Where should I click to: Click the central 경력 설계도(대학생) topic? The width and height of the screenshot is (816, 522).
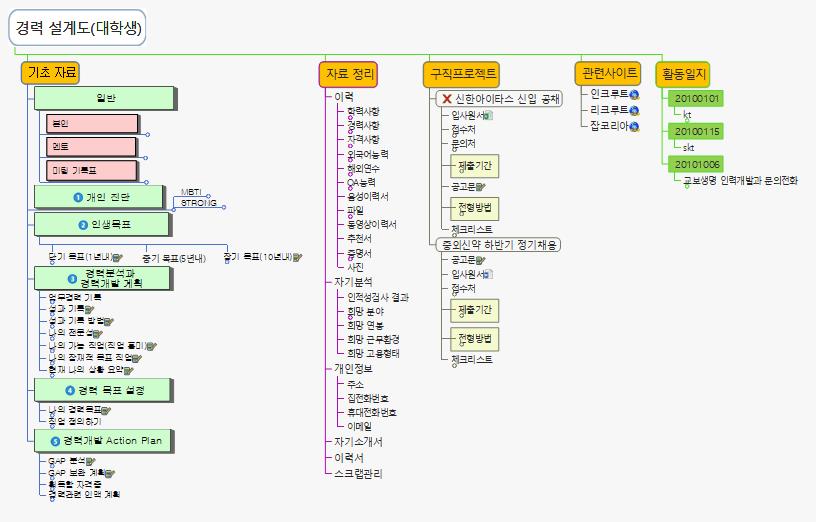(x=78, y=28)
